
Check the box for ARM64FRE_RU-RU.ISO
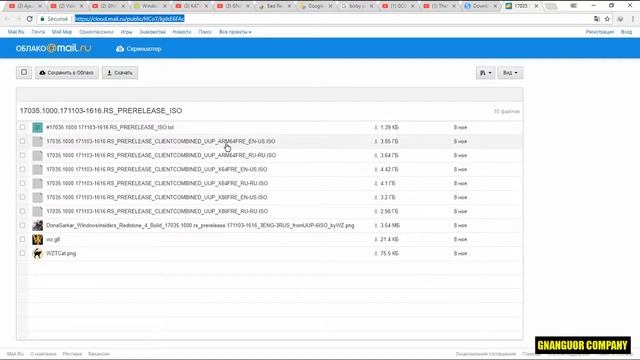(22, 156)
